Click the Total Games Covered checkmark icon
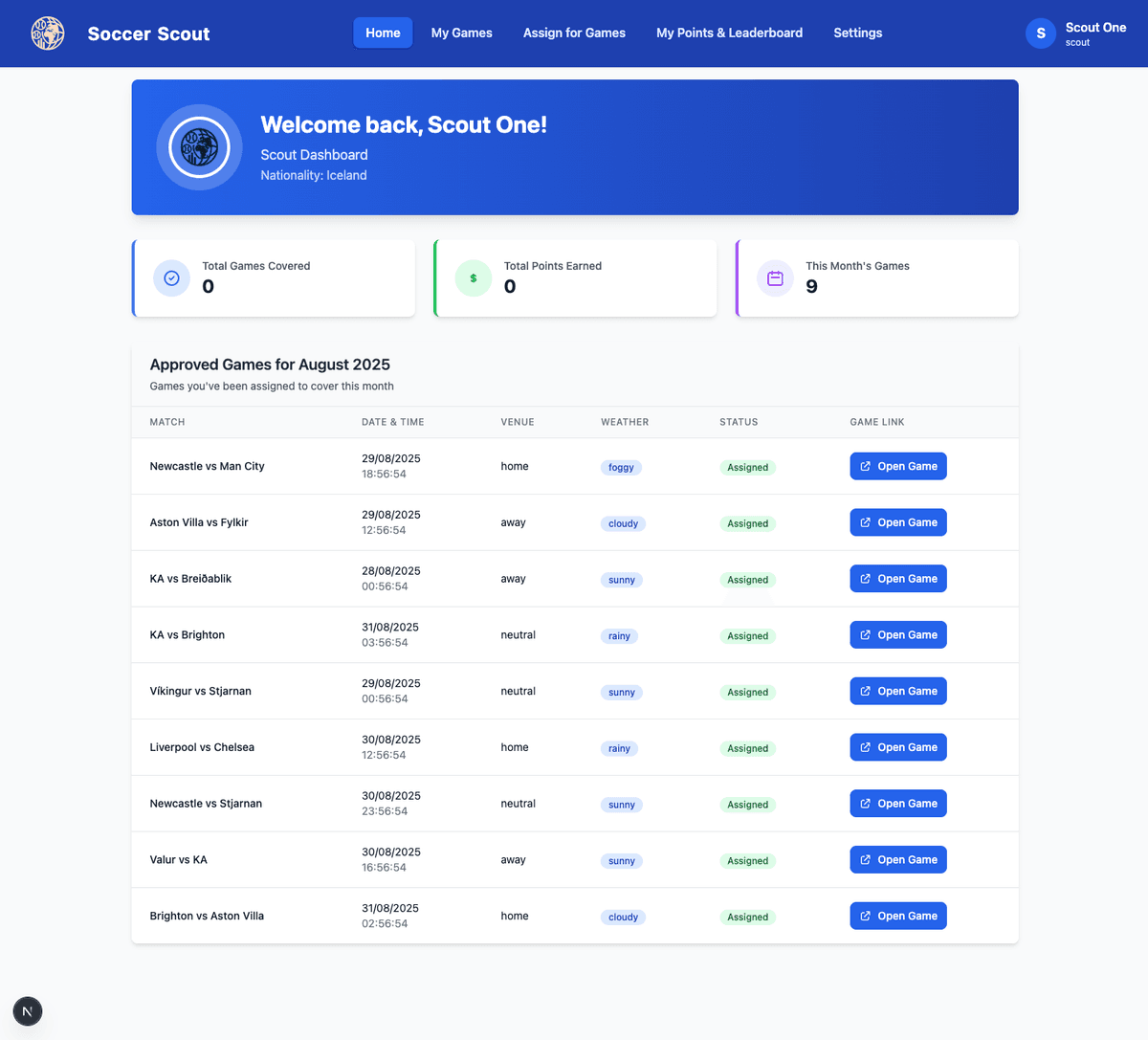 [172, 278]
